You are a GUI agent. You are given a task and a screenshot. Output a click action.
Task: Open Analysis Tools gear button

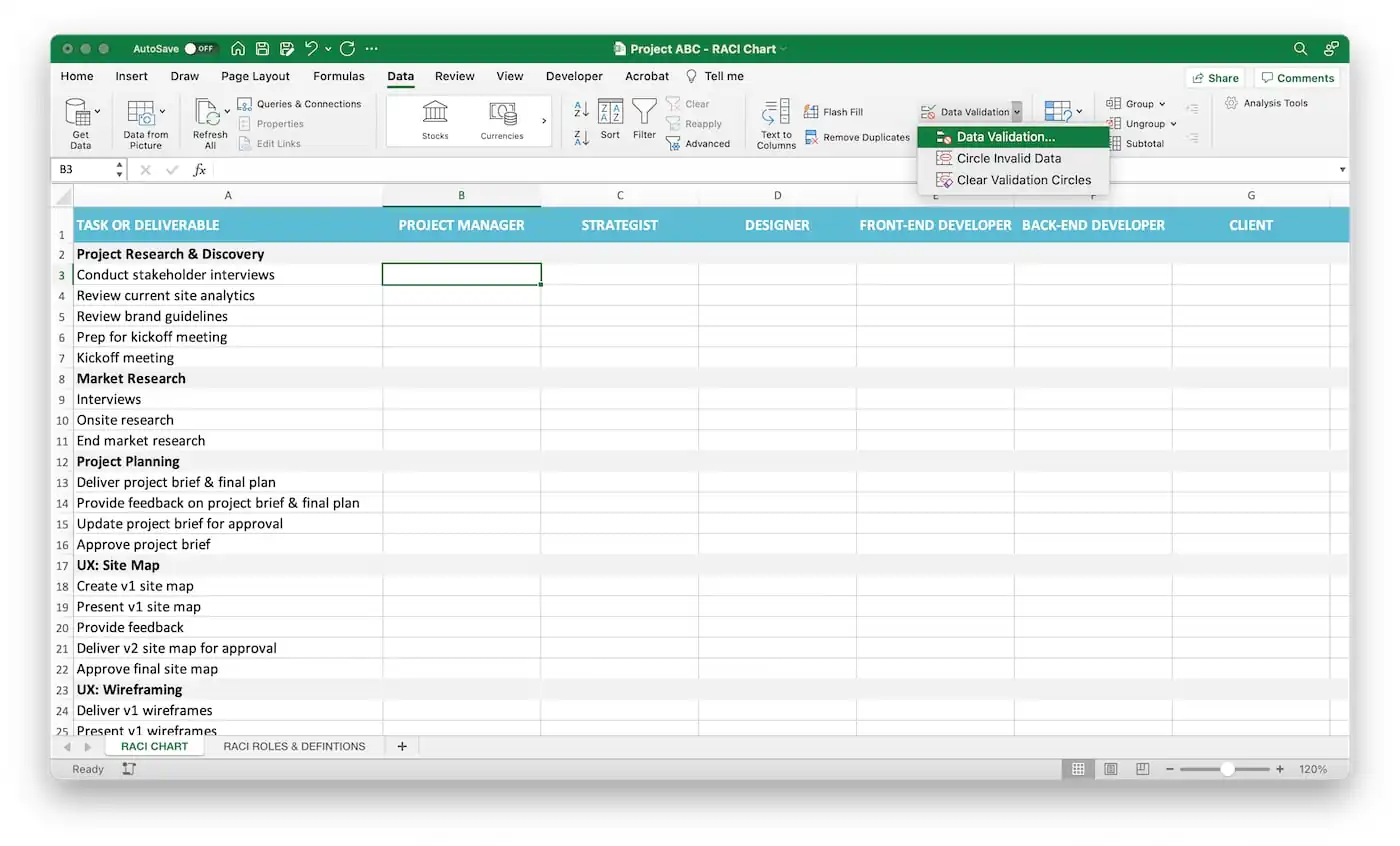click(1266, 103)
